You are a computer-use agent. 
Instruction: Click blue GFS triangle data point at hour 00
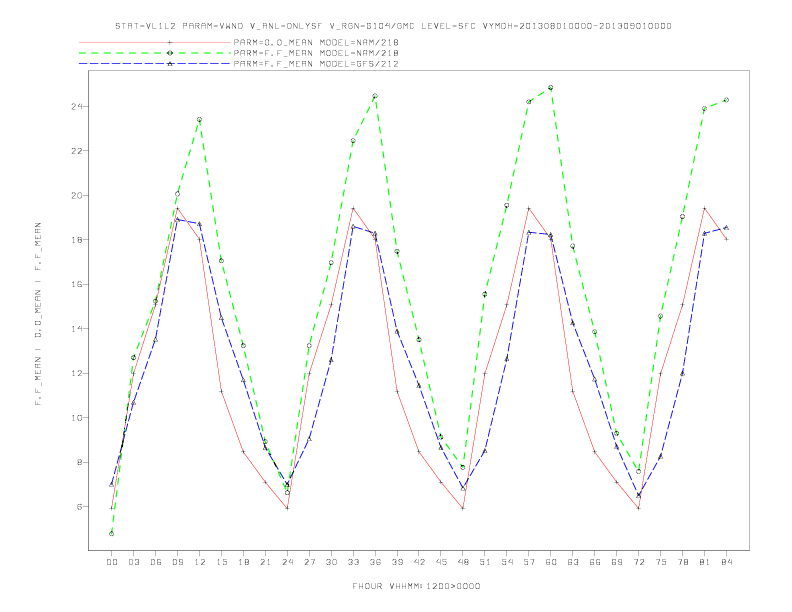[x=112, y=484]
